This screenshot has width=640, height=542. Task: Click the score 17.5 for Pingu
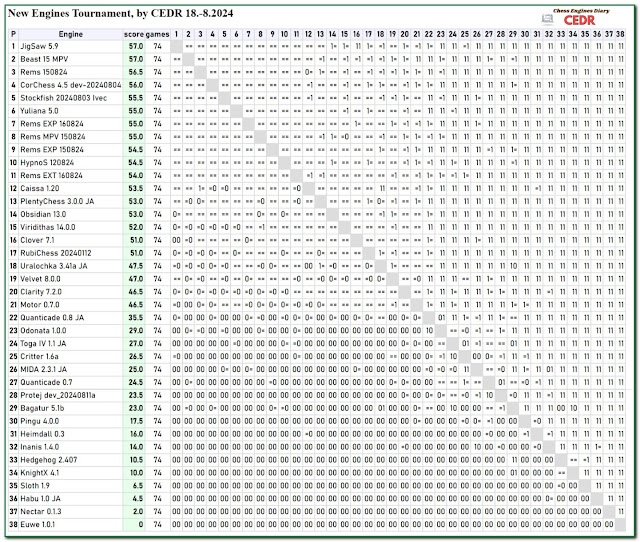pos(136,421)
